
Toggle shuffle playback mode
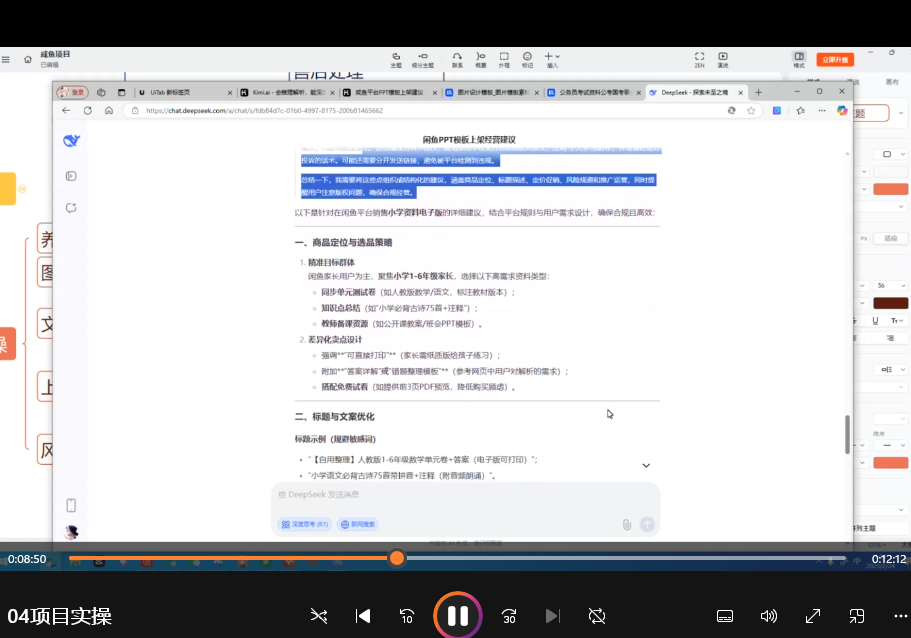coord(319,616)
